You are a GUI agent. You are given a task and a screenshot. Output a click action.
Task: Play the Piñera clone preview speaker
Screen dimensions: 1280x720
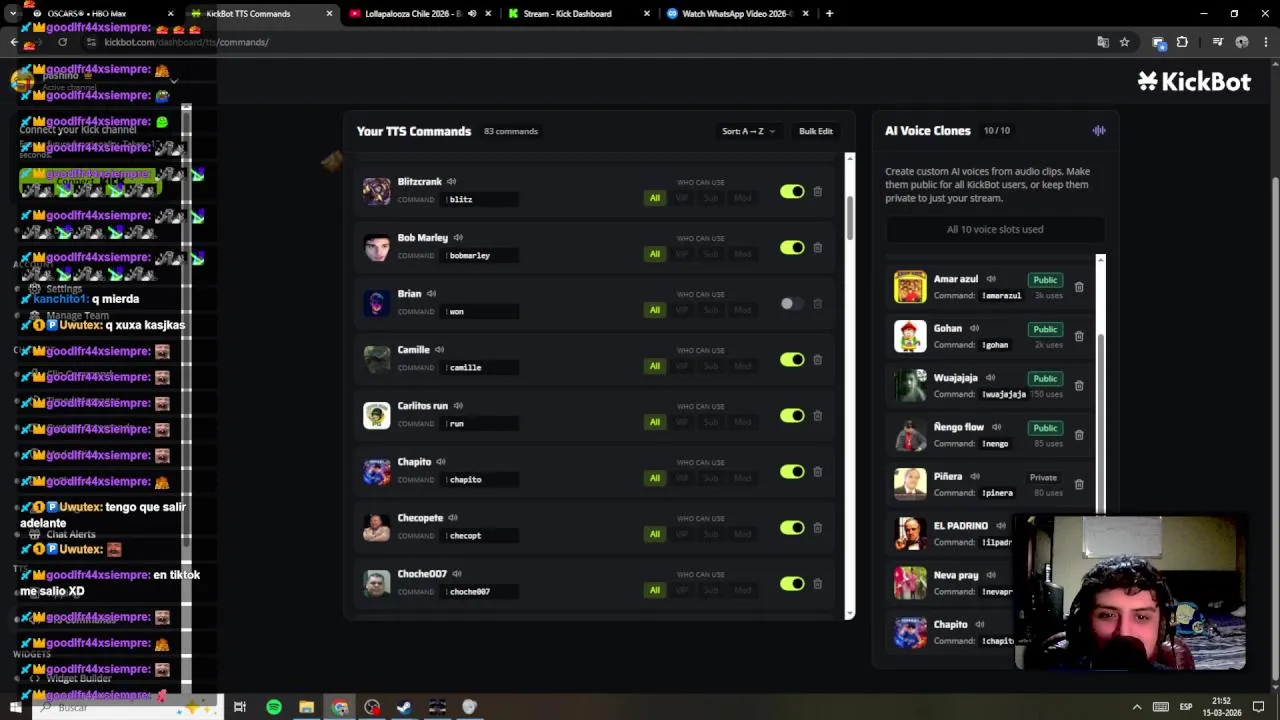point(975,477)
